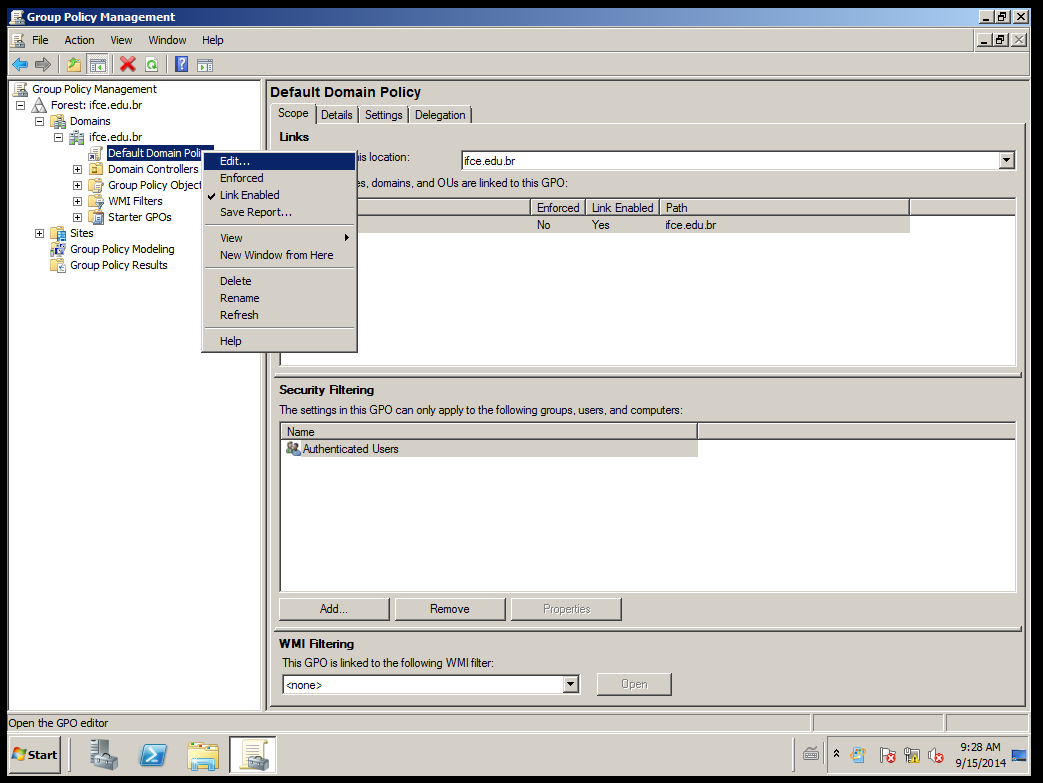The height and width of the screenshot is (783, 1043).
Task: Expand the Domain Controllers node
Action: pos(77,169)
